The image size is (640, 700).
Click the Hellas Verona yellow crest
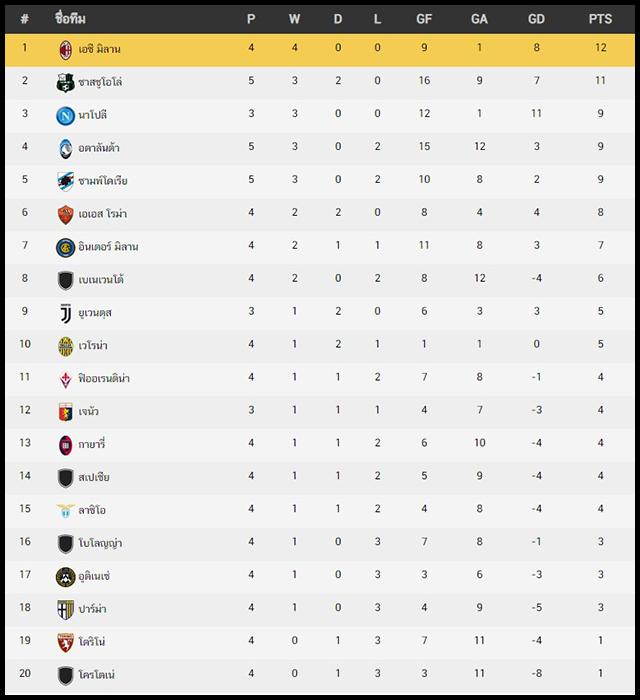(66, 346)
